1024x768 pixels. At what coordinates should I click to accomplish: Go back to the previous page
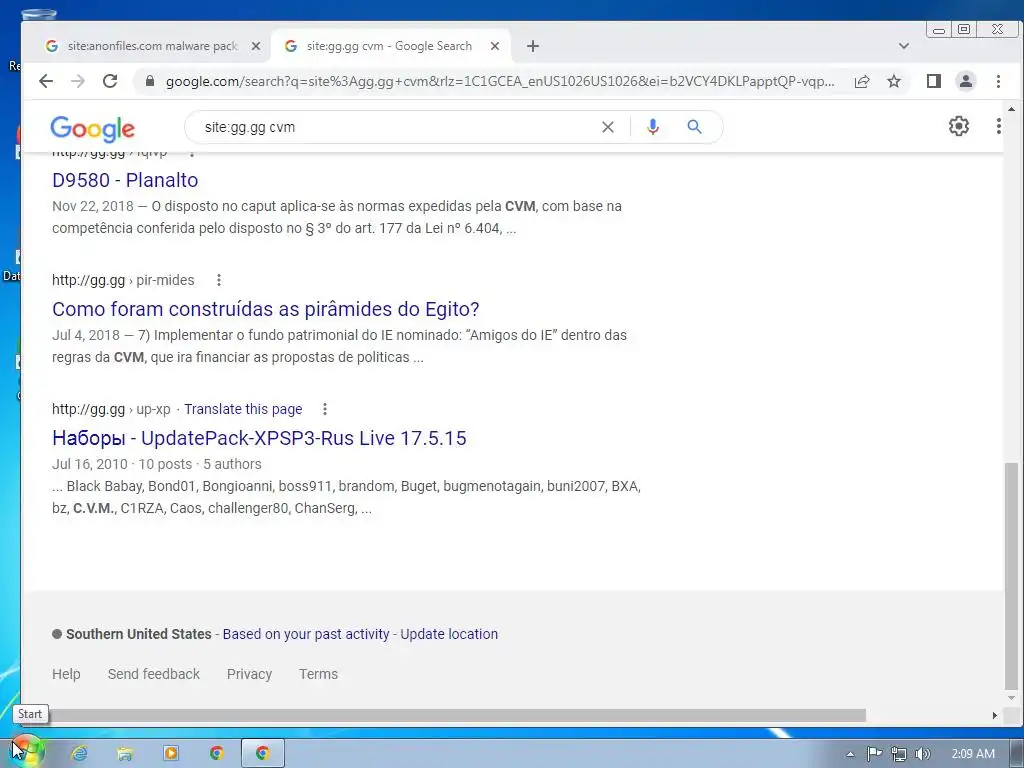tap(46, 81)
